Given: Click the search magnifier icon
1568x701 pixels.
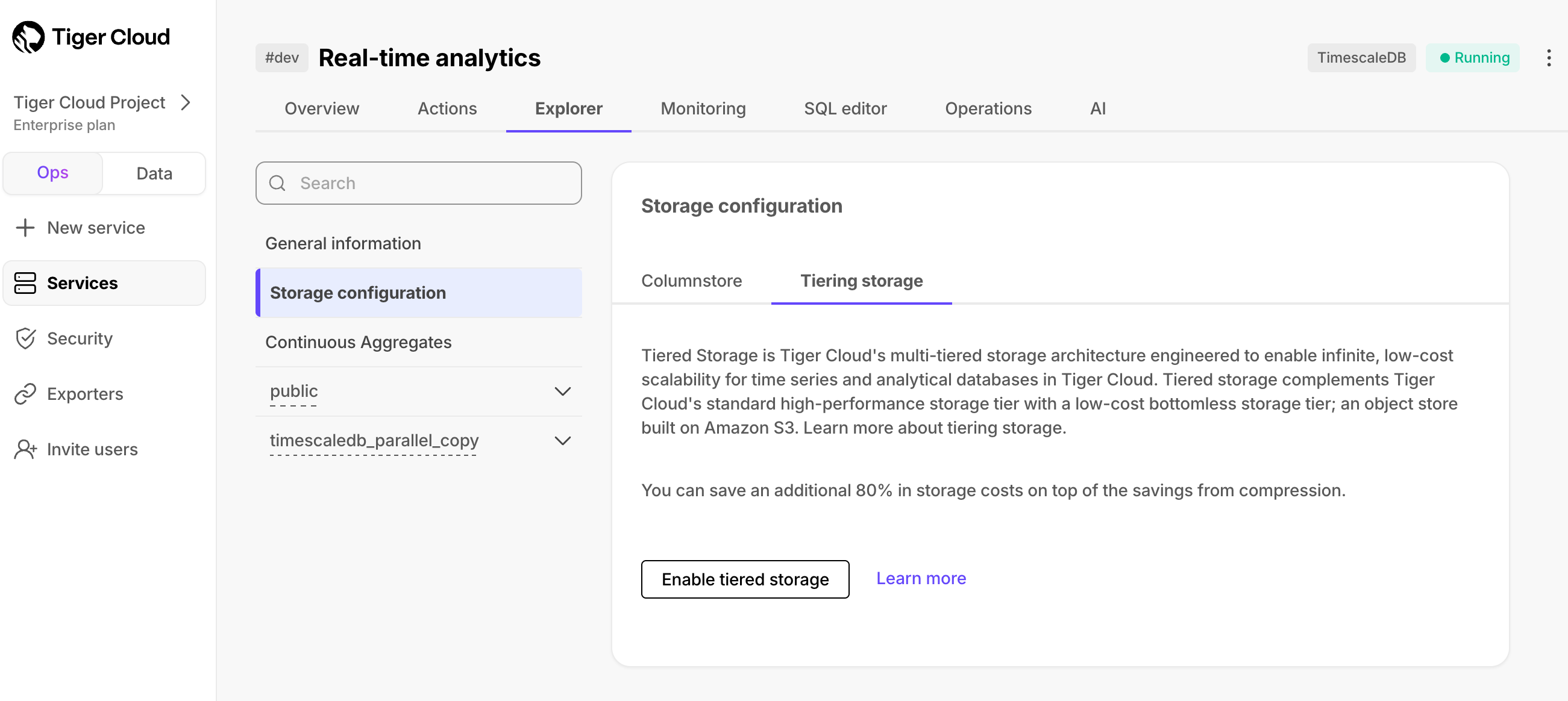Looking at the screenshot, I should point(278,183).
